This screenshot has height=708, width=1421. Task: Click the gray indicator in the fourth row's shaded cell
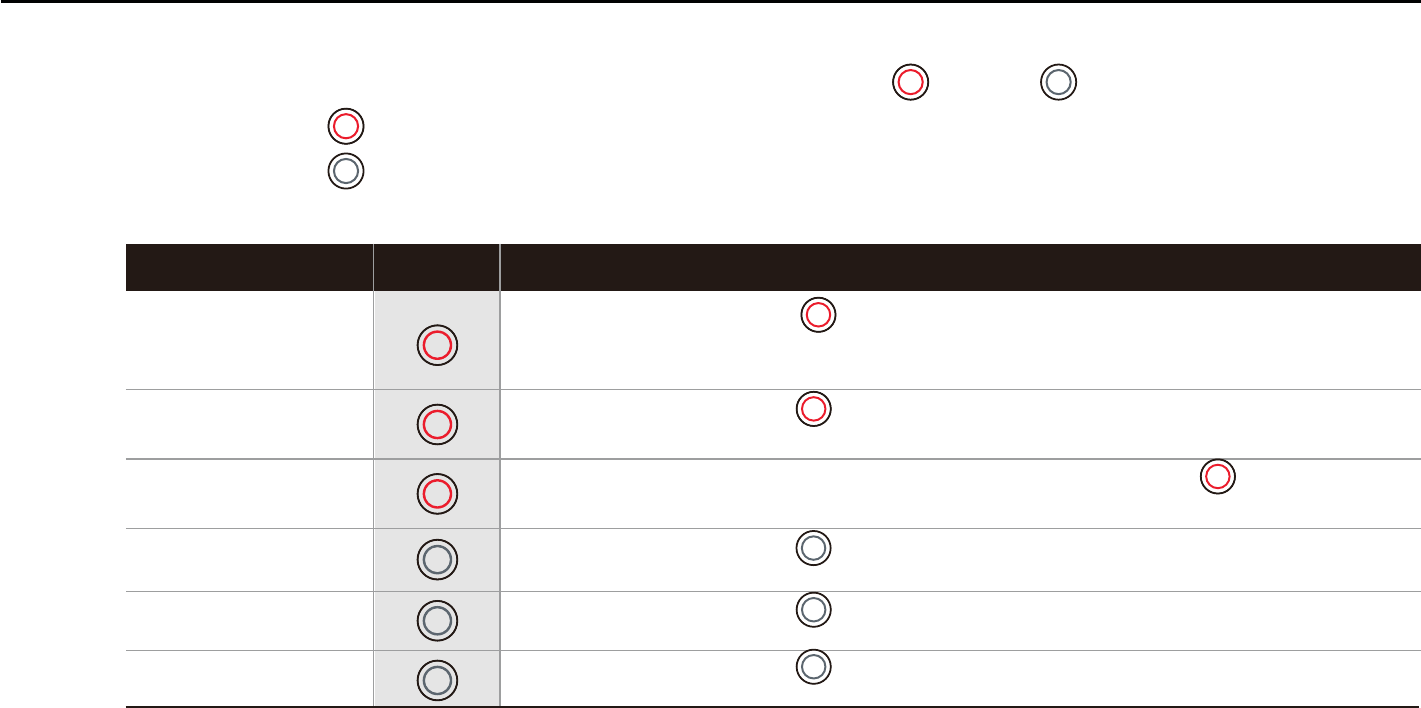(x=436, y=561)
